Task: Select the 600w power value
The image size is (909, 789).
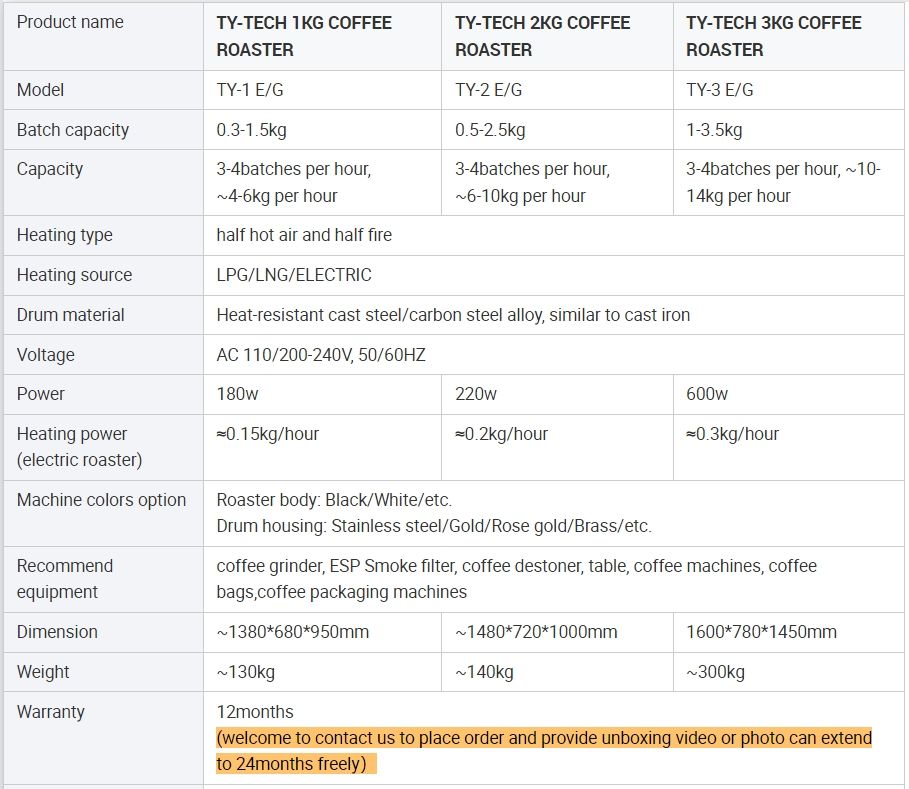Action: 707,394
